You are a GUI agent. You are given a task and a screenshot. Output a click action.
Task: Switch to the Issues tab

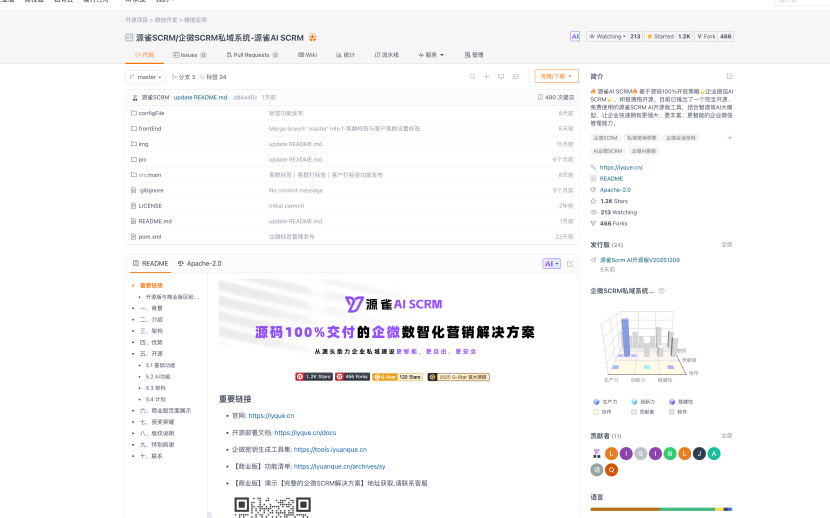pos(190,54)
